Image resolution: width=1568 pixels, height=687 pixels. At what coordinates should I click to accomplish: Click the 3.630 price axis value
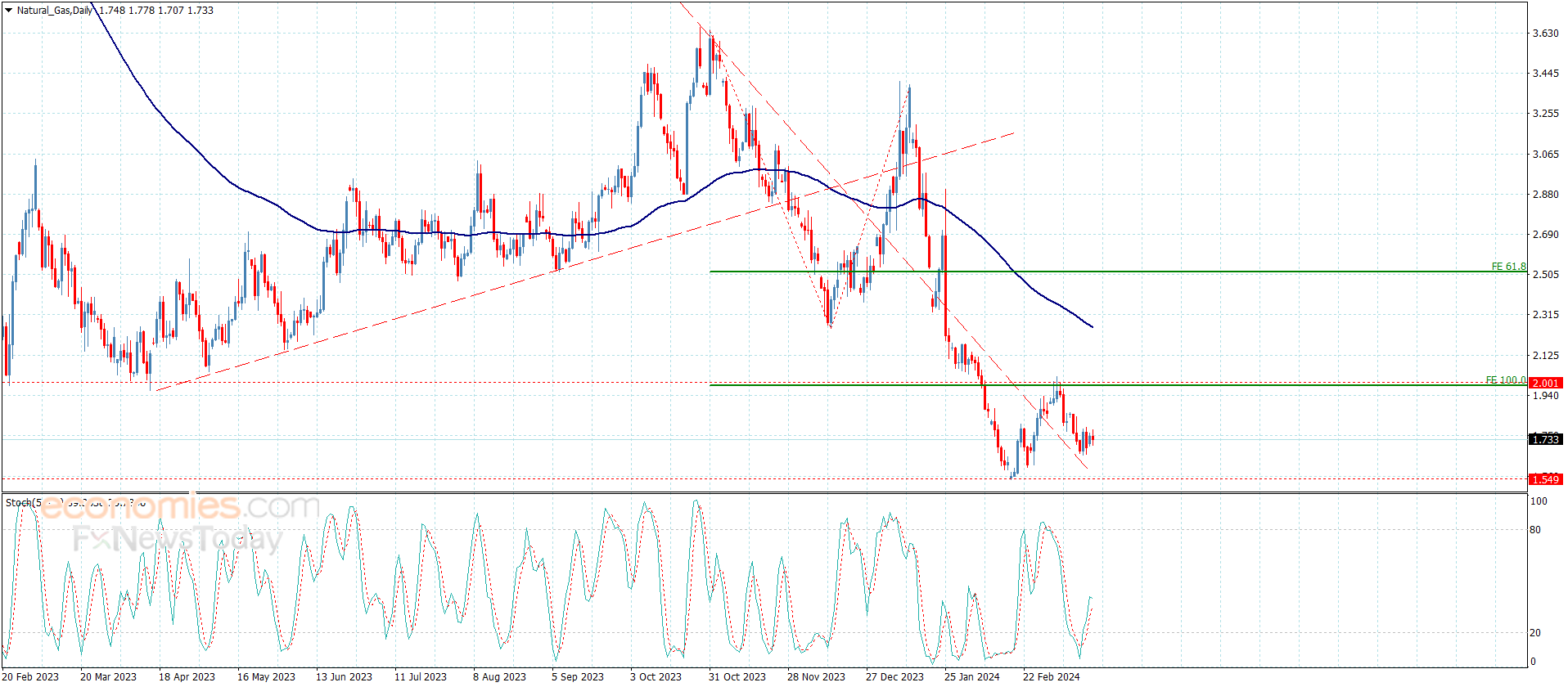pyautogui.click(x=1545, y=34)
